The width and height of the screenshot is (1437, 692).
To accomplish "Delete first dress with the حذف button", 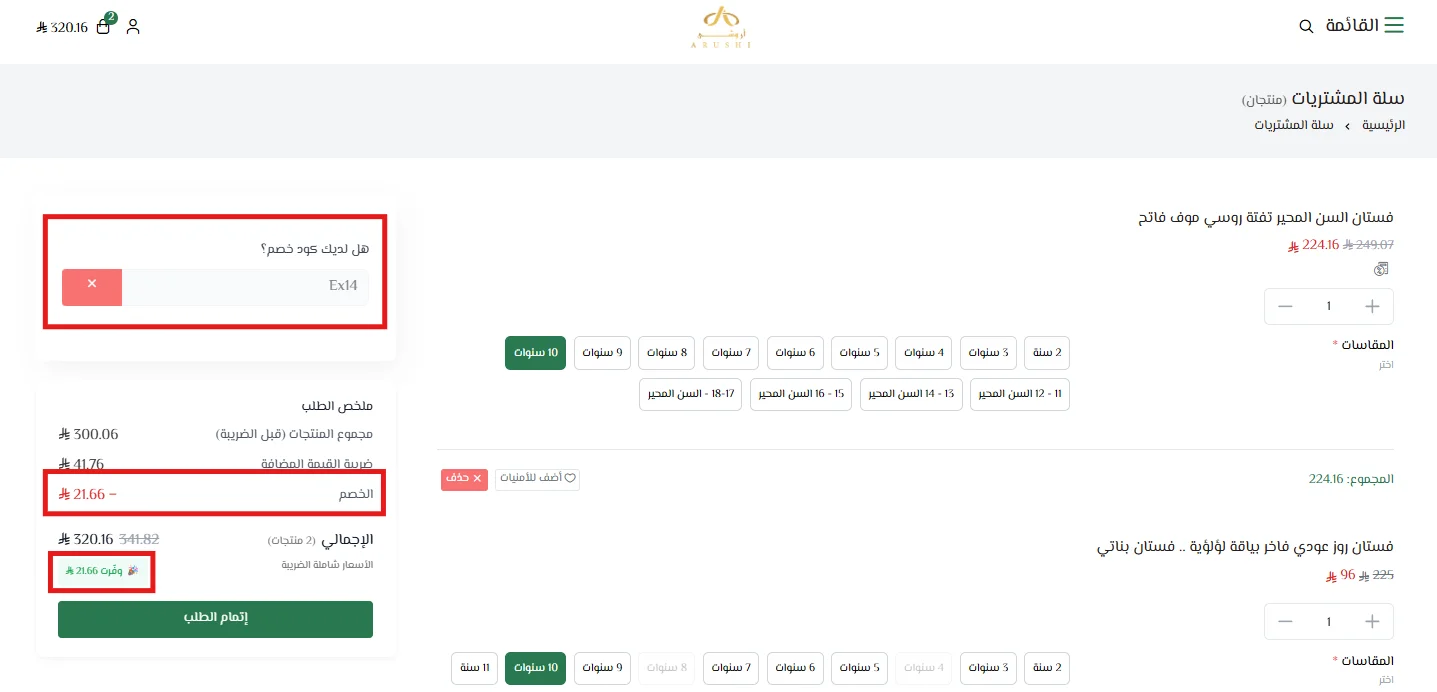I will tap(464, 479).
